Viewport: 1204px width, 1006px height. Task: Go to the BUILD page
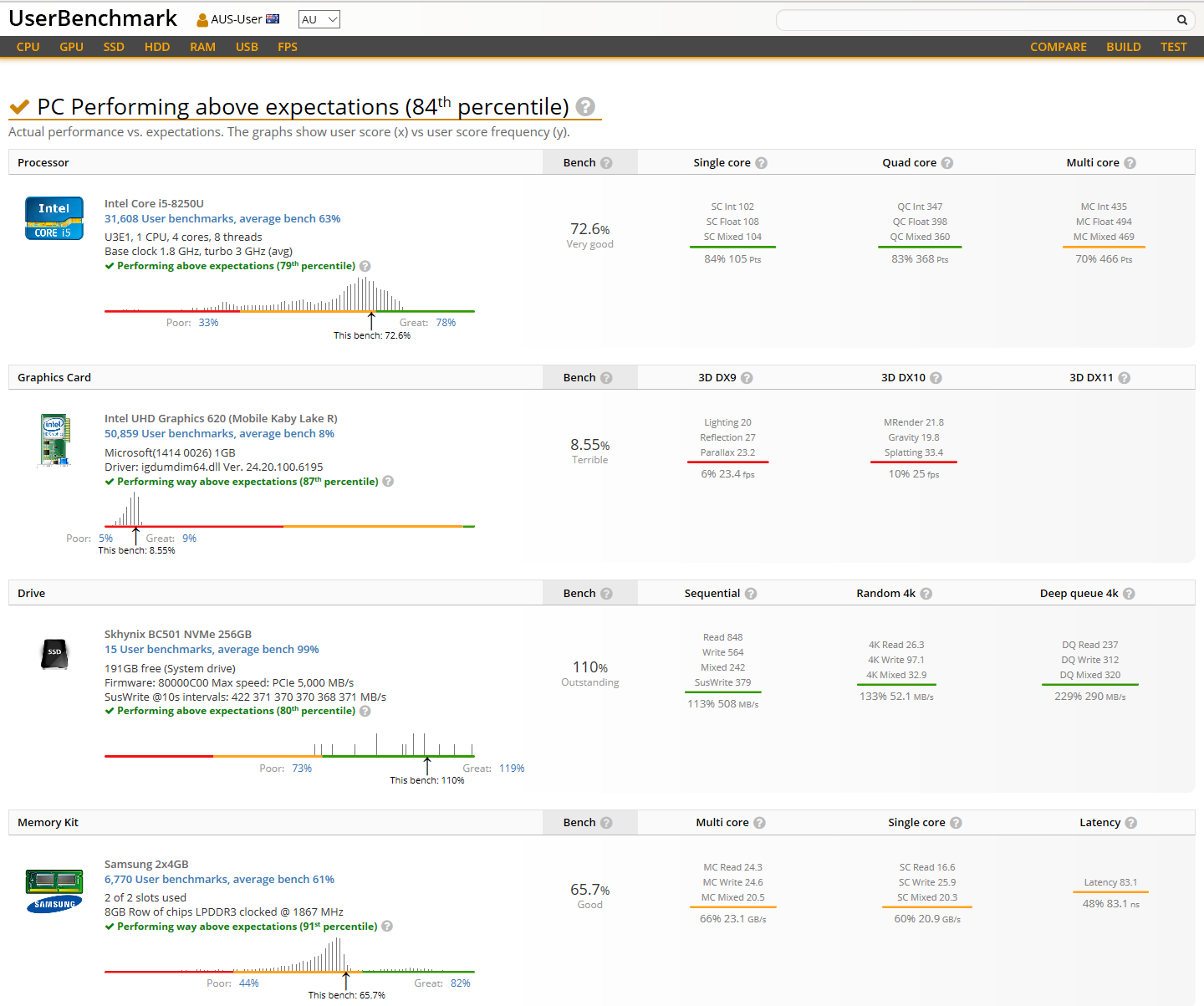pyautogui.click(x=1123, y=47)
